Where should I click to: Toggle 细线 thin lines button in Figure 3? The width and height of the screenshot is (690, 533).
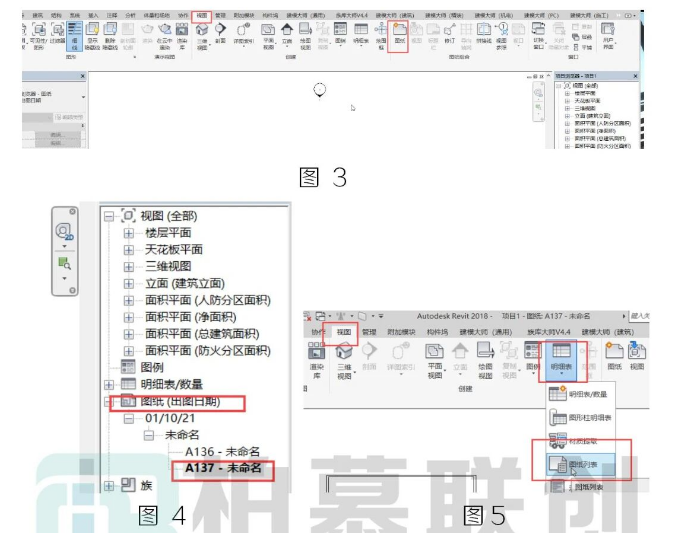(x=74, y=36)
